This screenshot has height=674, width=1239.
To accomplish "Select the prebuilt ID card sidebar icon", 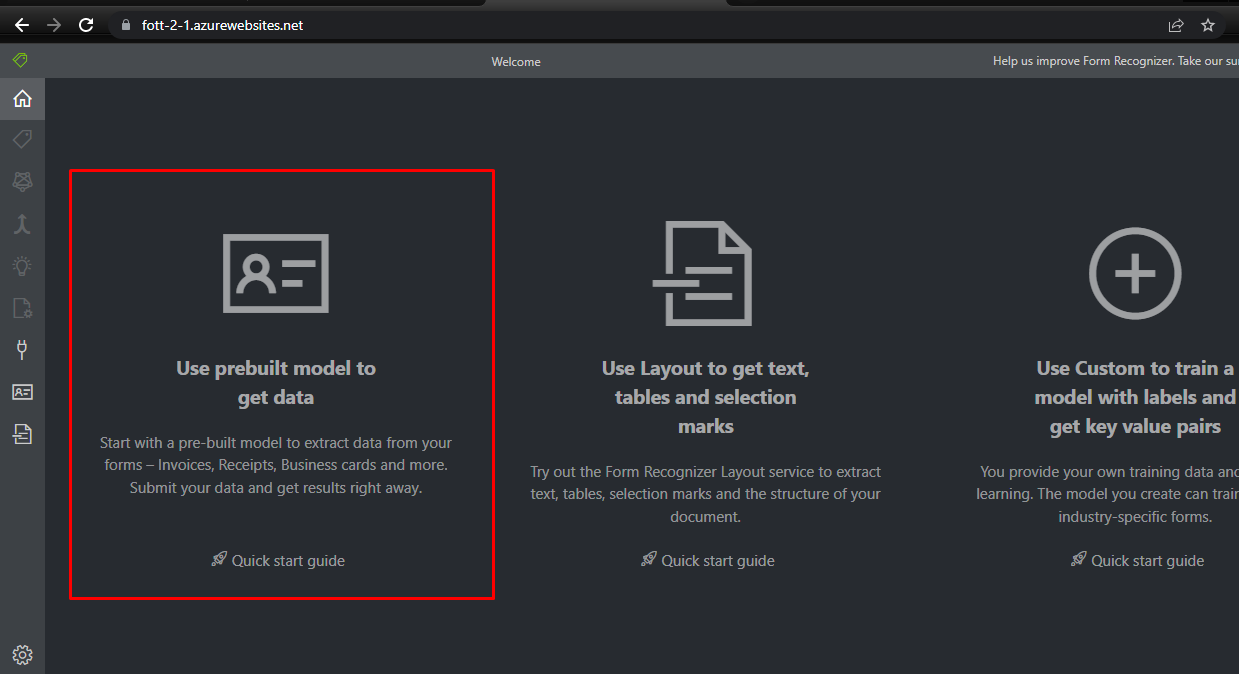I will (22, 392).
